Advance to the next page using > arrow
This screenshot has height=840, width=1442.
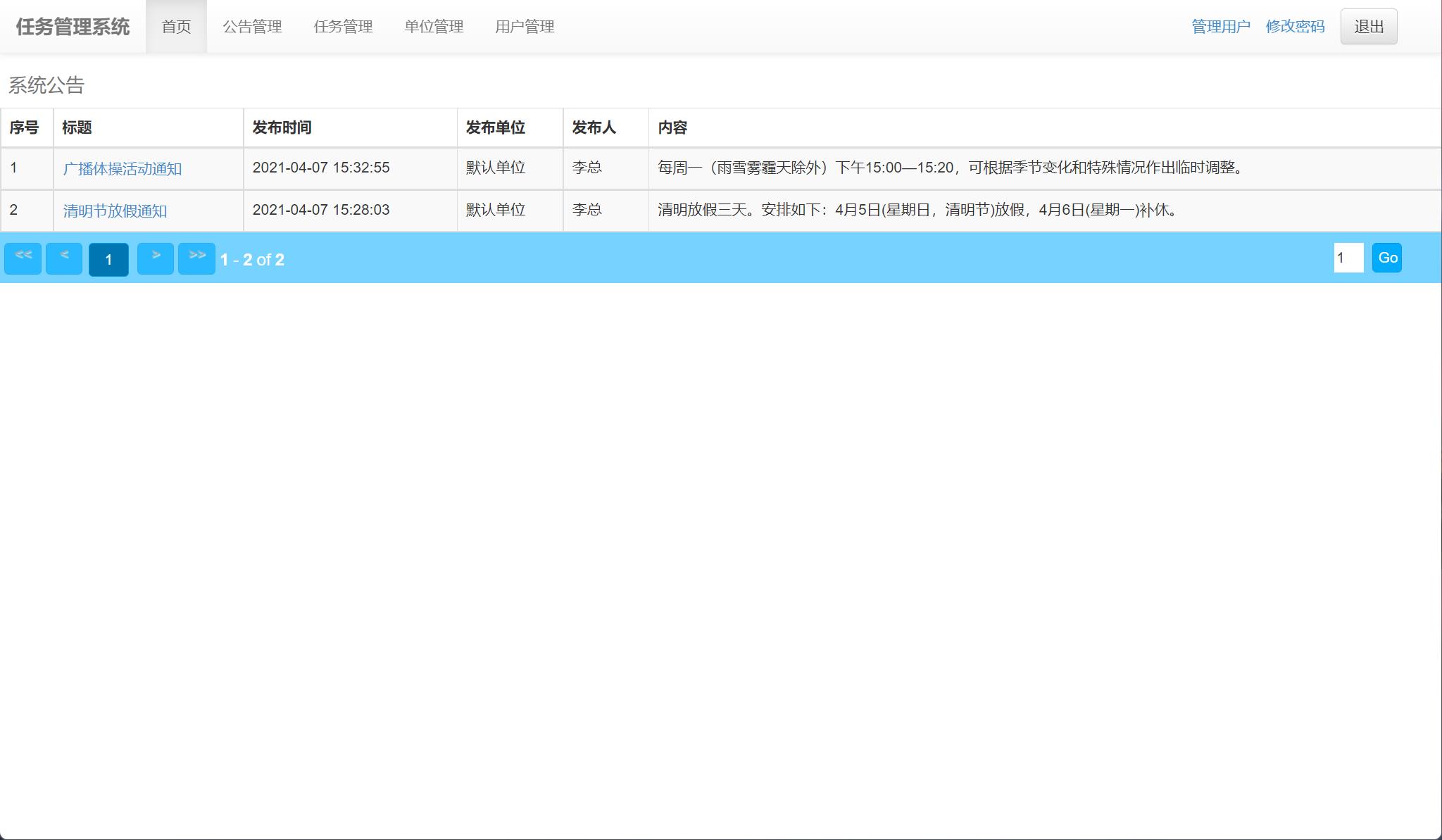156,258
